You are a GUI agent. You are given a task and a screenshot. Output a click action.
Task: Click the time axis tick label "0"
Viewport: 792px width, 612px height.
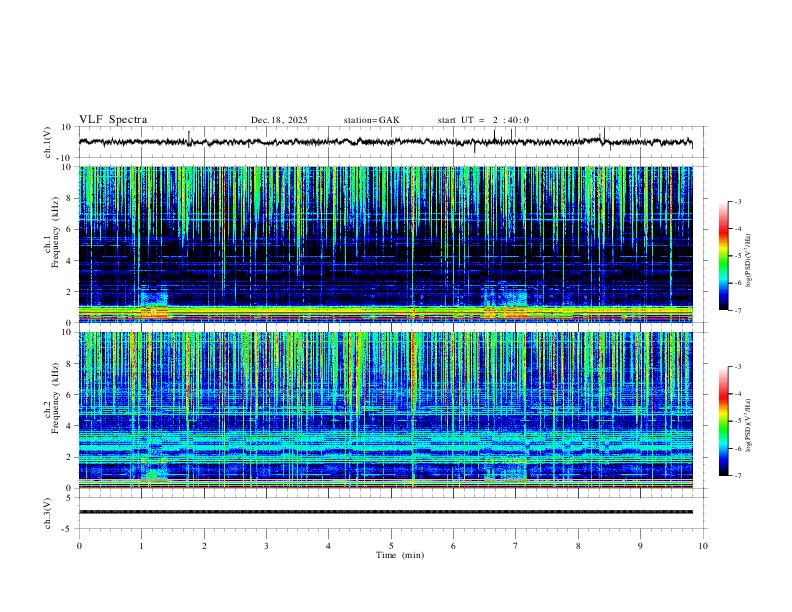point(79,546)
